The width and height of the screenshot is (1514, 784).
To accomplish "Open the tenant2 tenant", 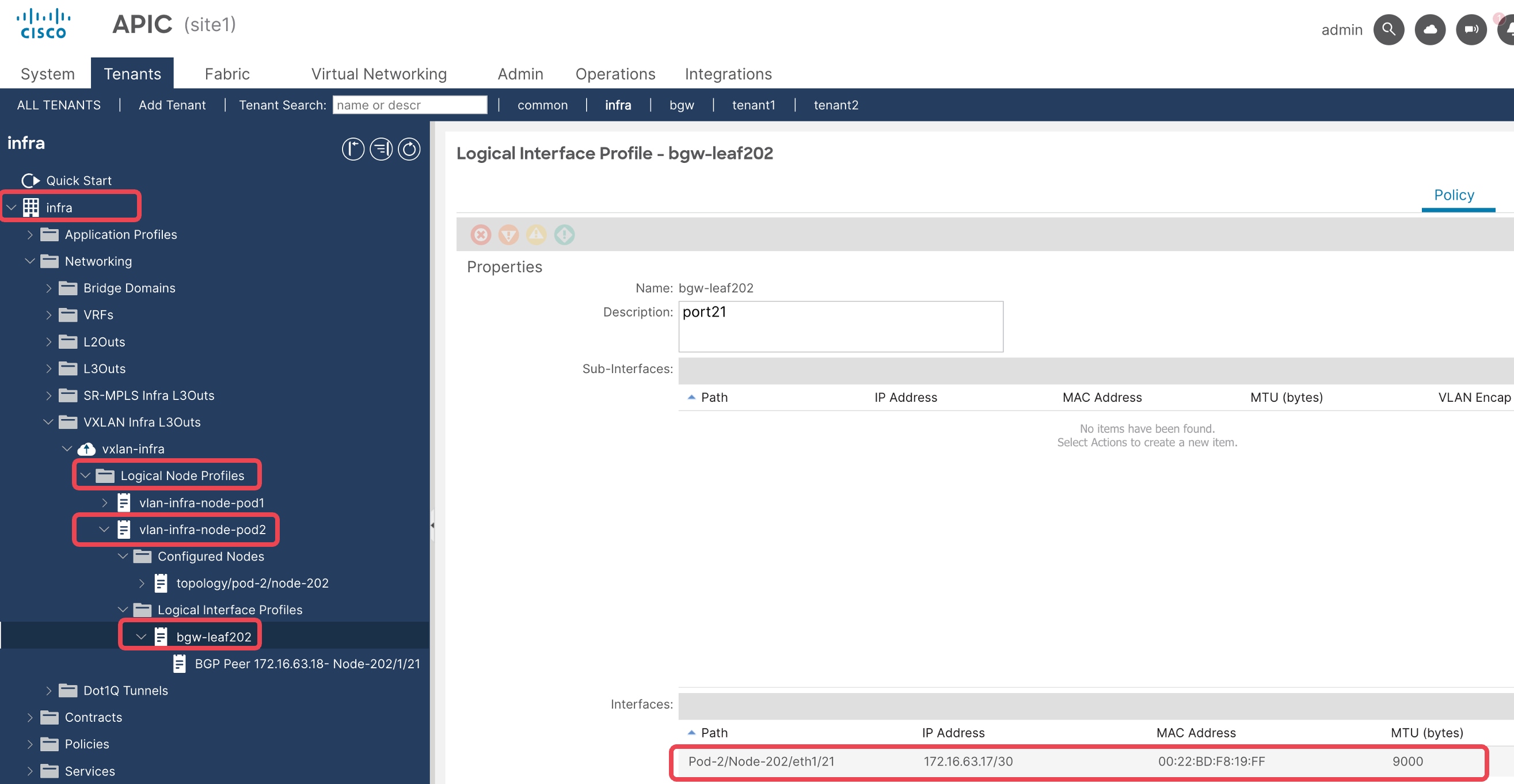I will point(836,105).
